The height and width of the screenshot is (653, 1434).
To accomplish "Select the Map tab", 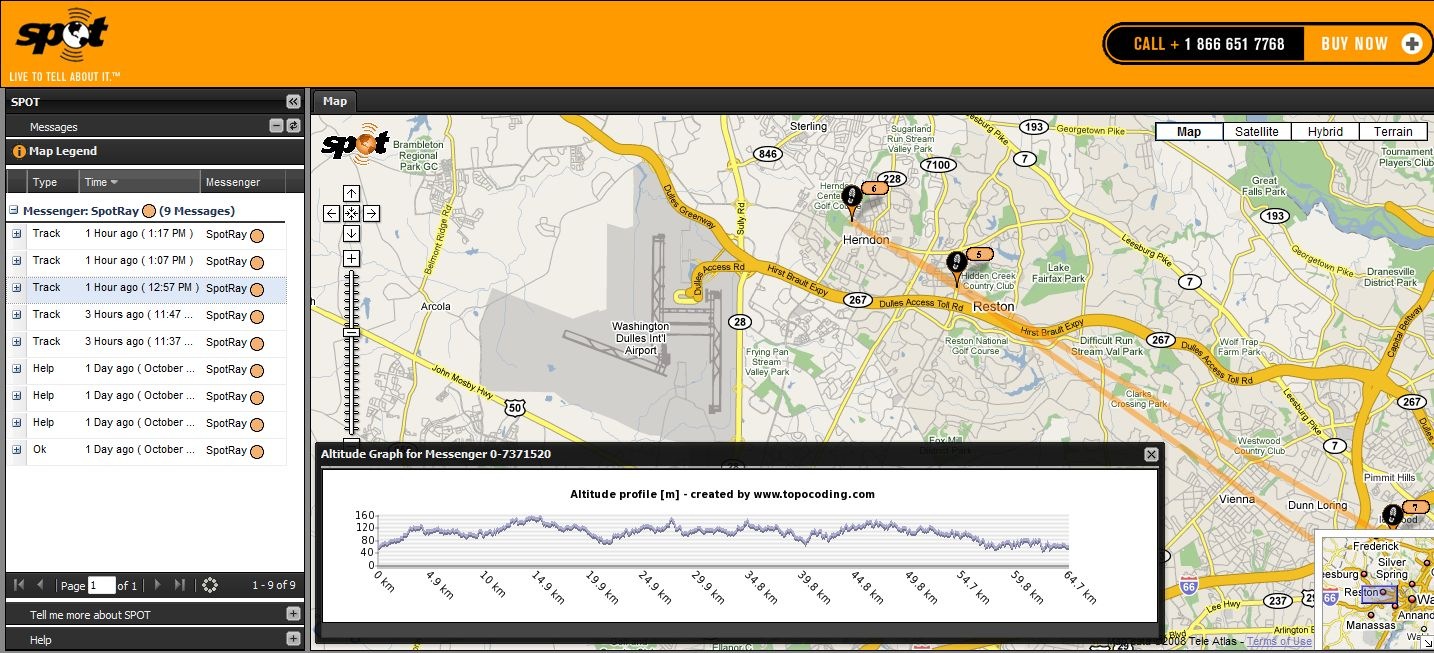I will point(335,101).
